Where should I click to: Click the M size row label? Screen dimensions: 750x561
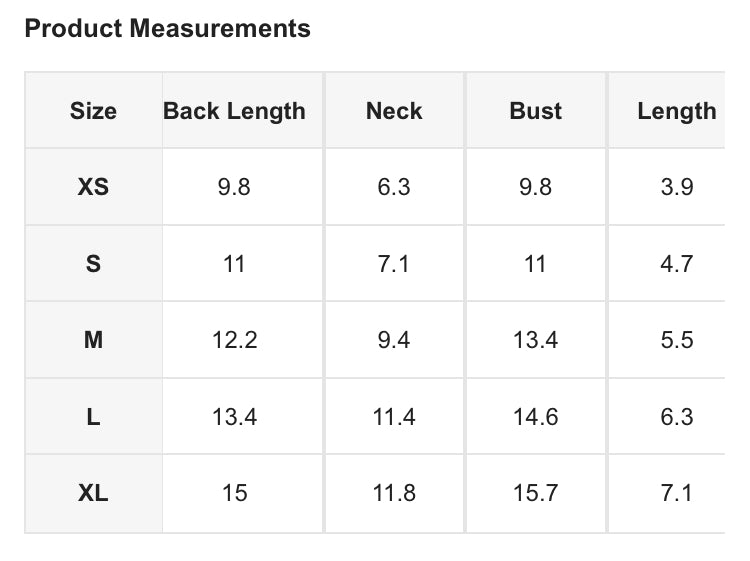point(93,340)
